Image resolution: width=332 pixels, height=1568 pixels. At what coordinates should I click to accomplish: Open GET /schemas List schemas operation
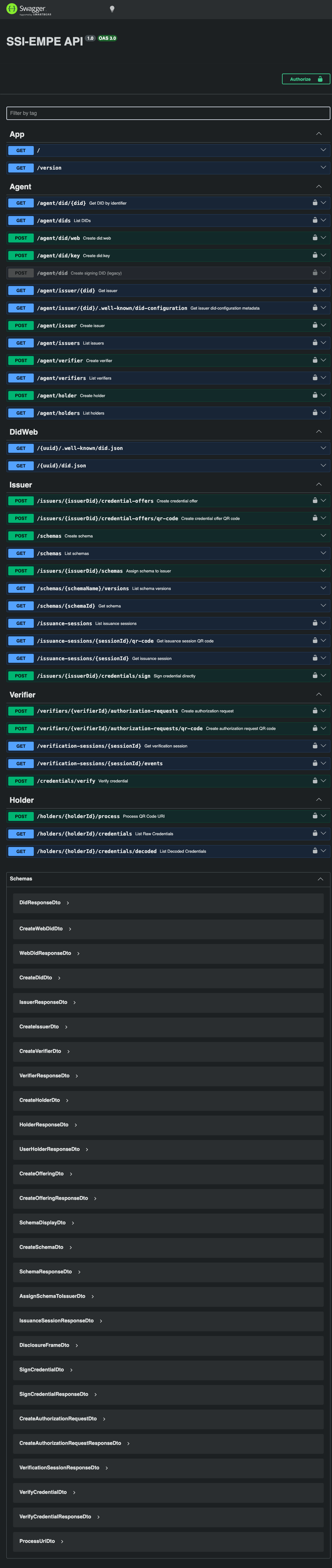click(168, 553)
